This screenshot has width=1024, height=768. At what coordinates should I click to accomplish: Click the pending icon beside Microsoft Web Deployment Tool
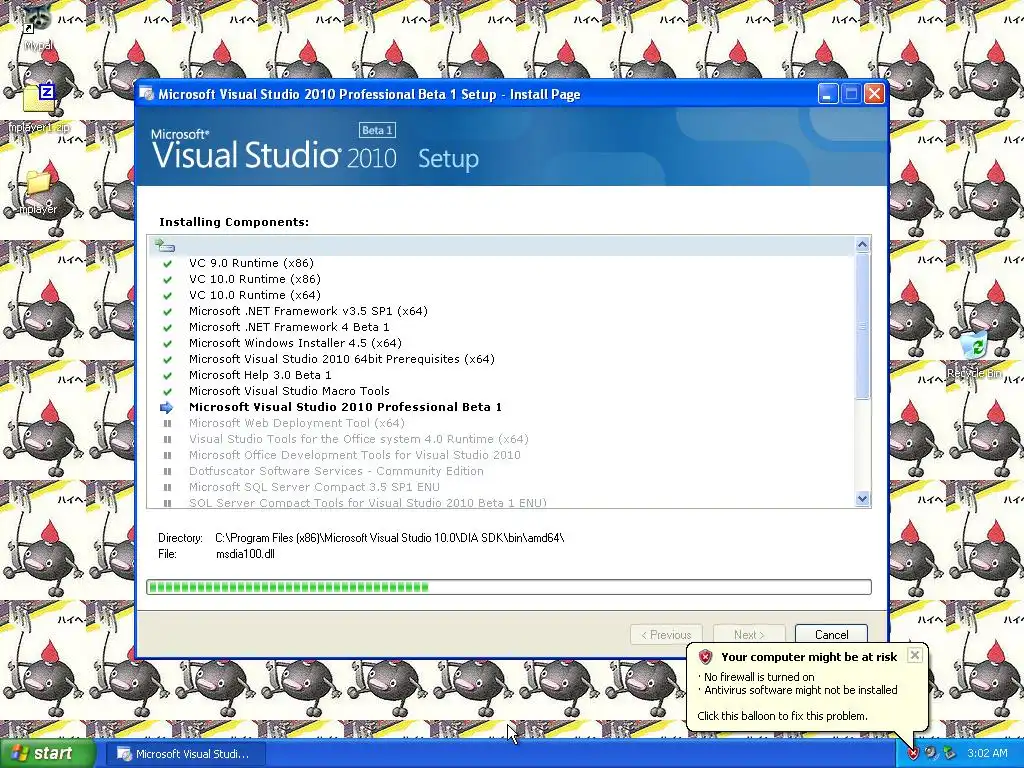(167, 423)
